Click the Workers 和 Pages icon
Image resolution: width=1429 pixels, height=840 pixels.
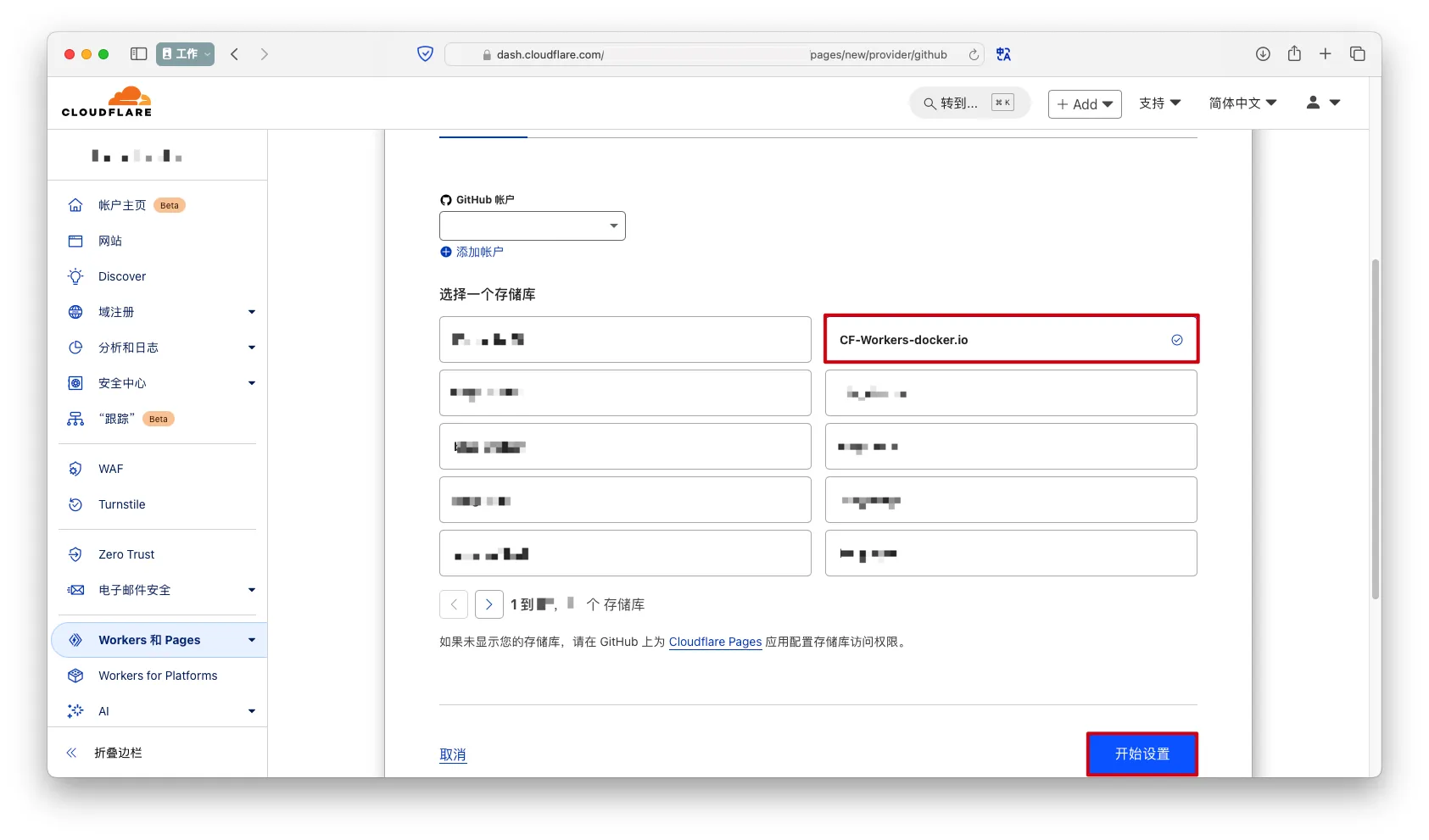pyautogui.click(x=75, y=640)
